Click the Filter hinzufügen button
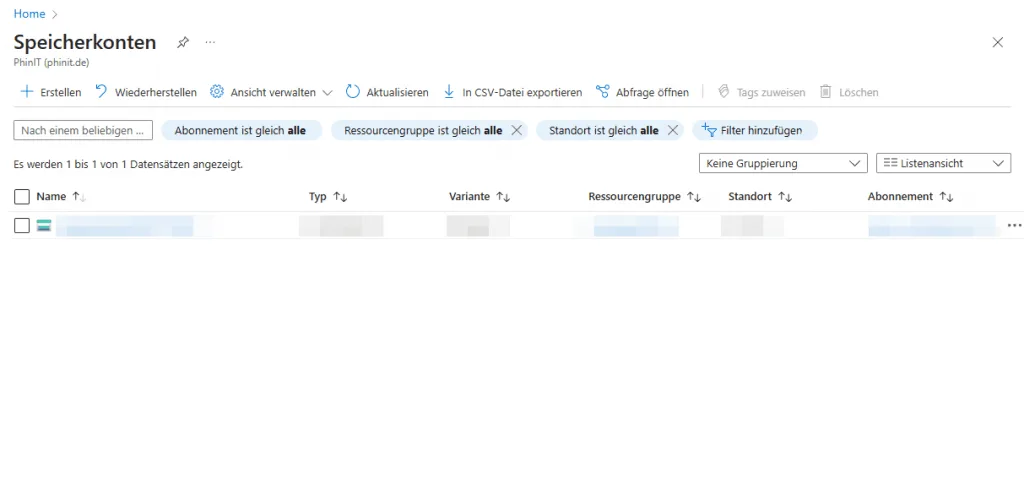The height and width of the screenshot is (484, 1024). tap(754, 130)
